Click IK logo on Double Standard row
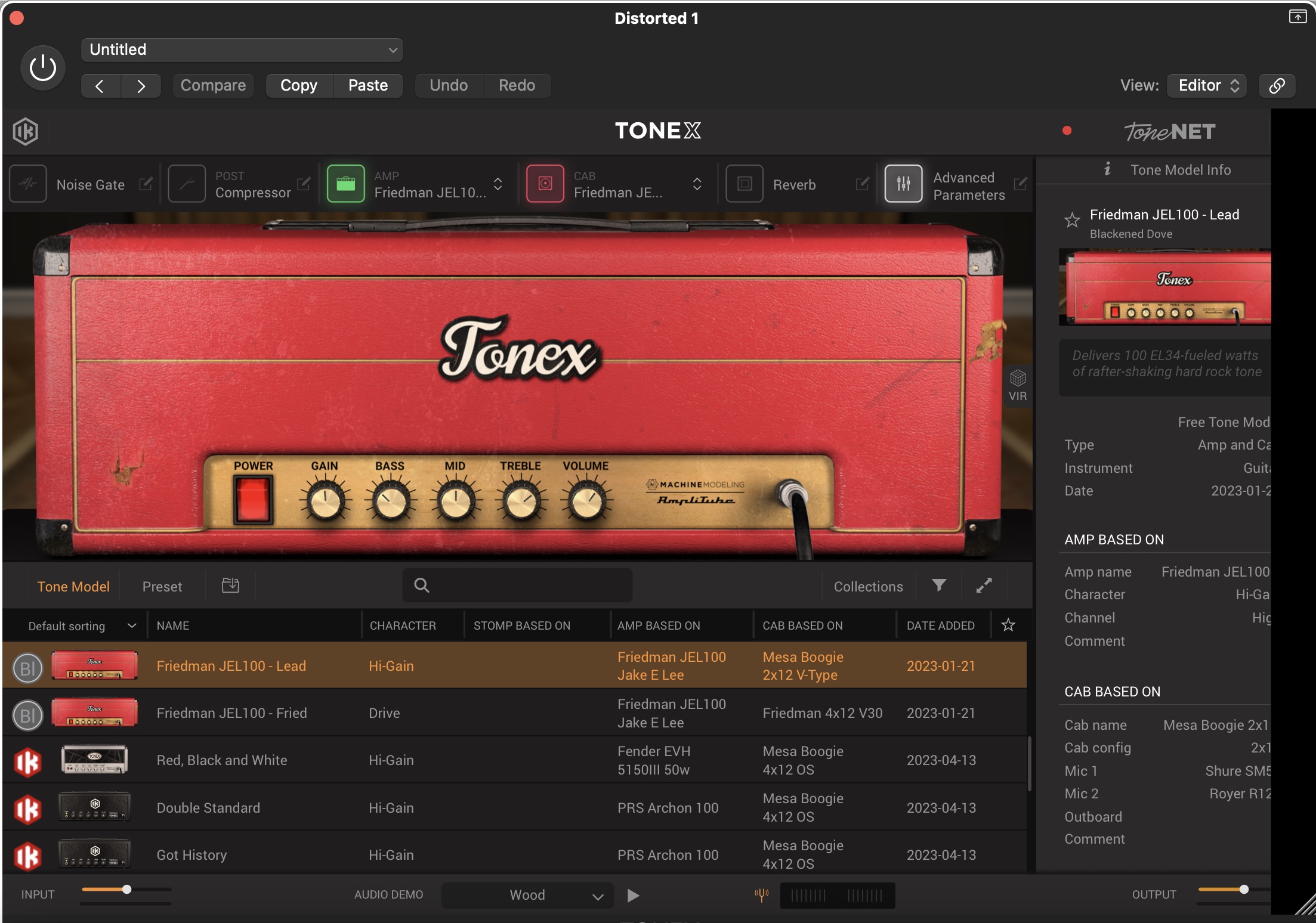The image size is (1316, 923). (x=27, y=810)
